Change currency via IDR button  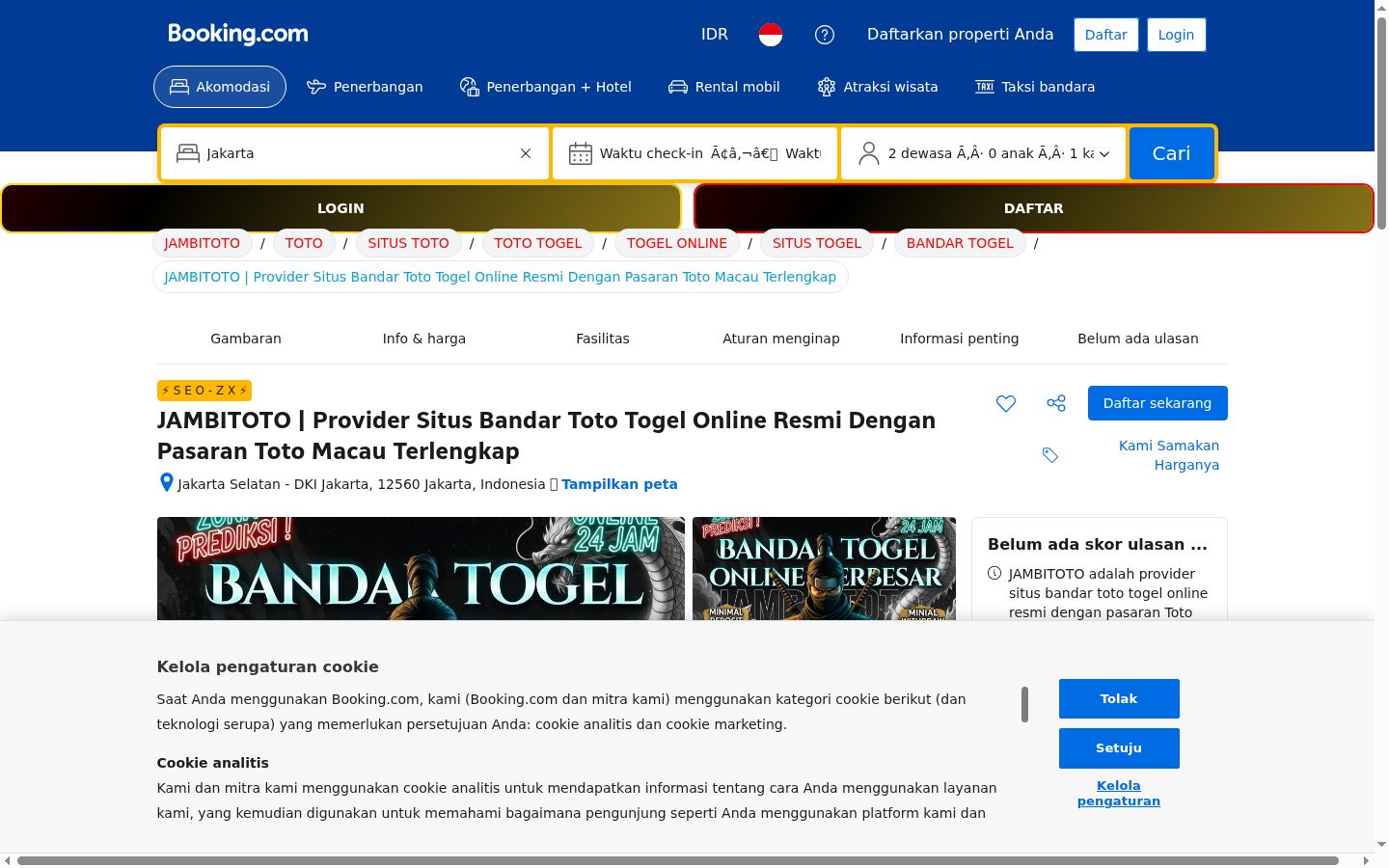coord(715,35)
